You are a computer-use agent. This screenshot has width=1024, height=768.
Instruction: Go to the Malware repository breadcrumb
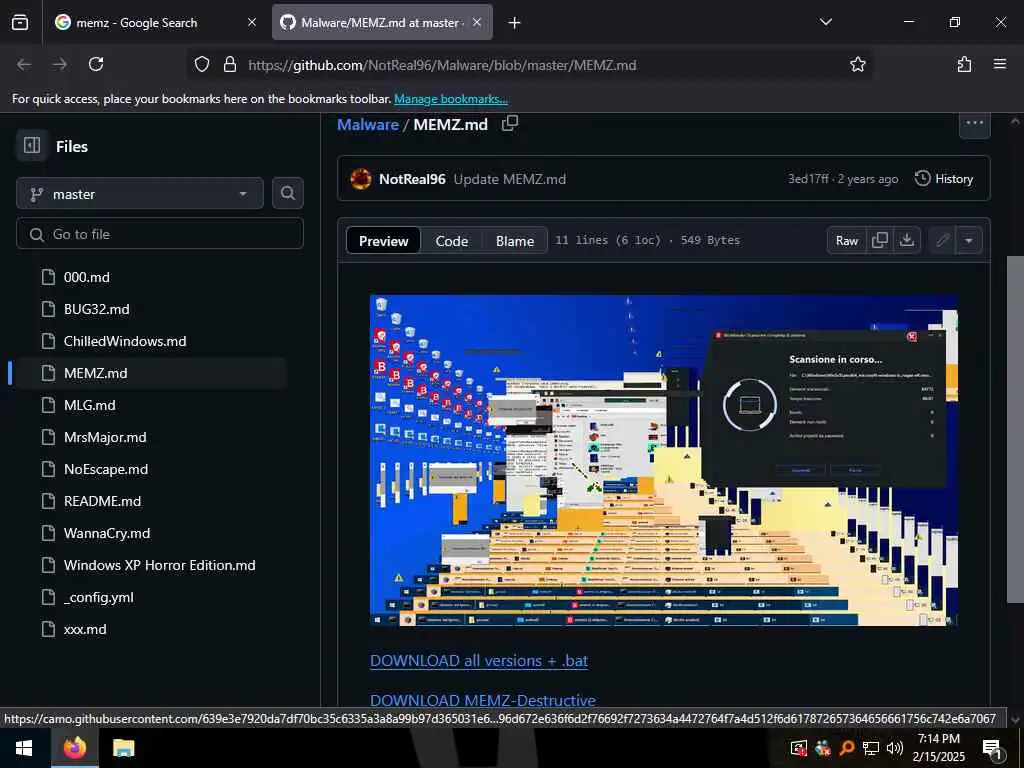pyautogui.click(x=368, y=124)
